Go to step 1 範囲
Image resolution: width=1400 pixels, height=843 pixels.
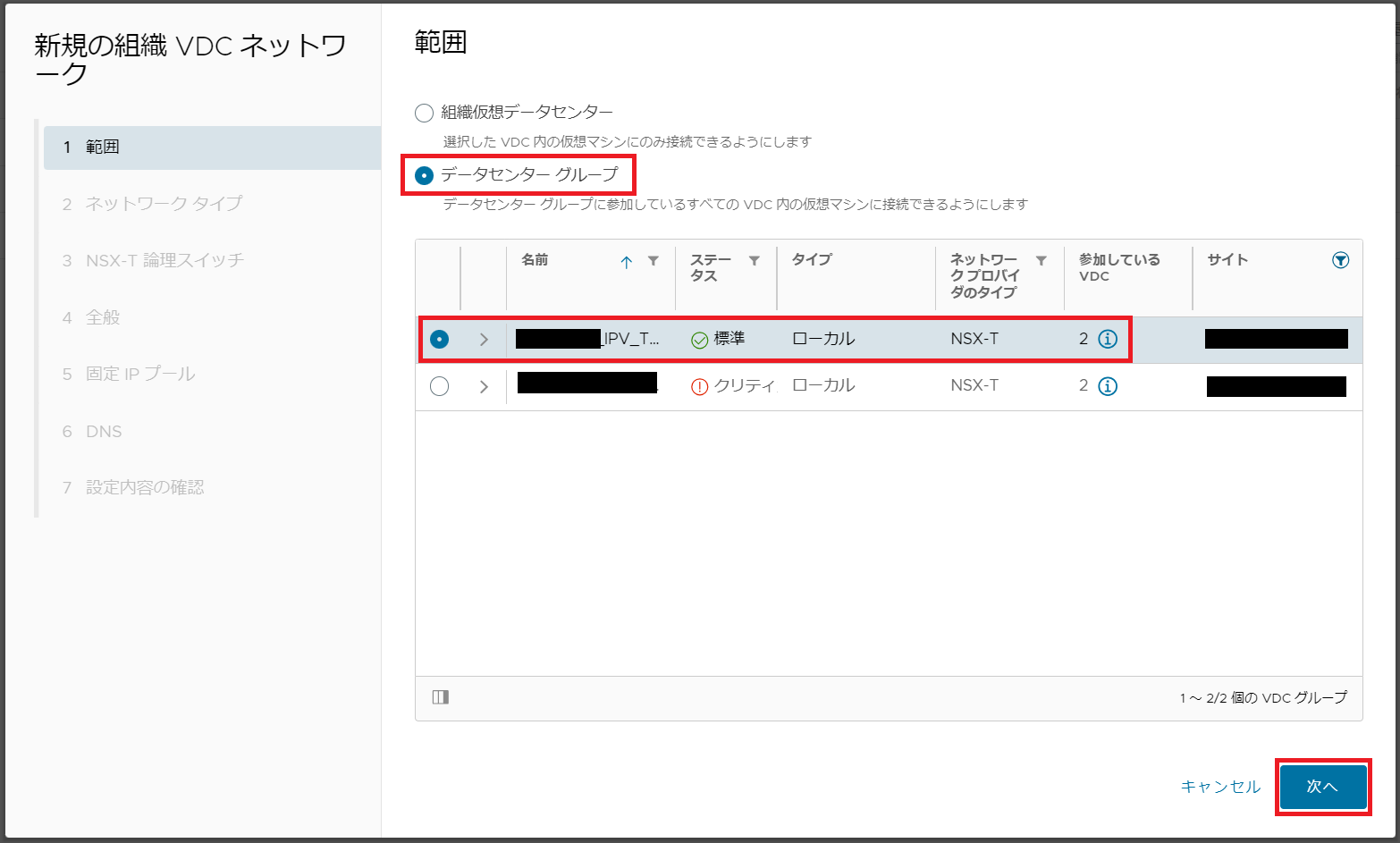point(212,148)
